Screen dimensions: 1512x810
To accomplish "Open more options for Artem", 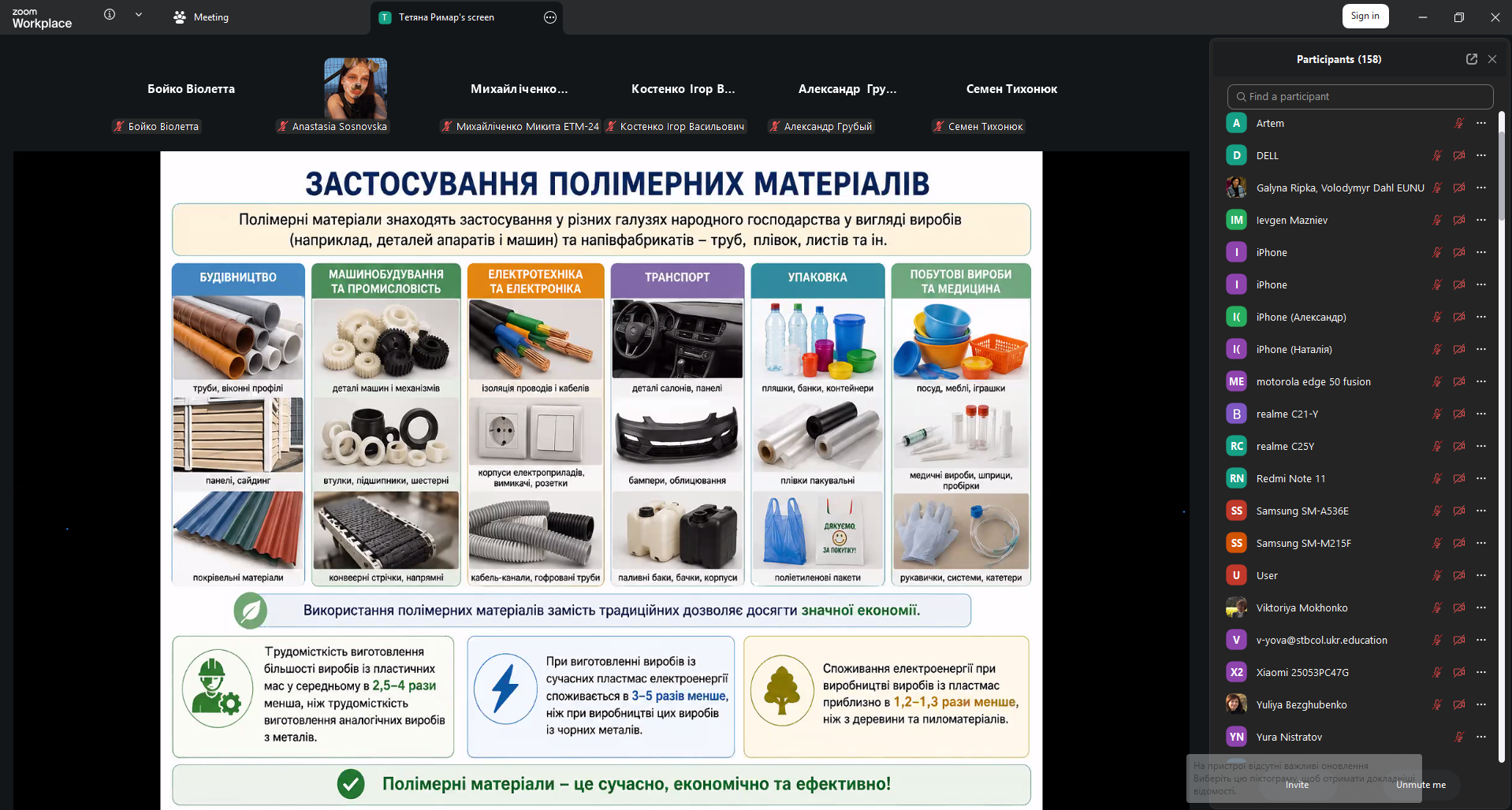I will coord(1481,123).
